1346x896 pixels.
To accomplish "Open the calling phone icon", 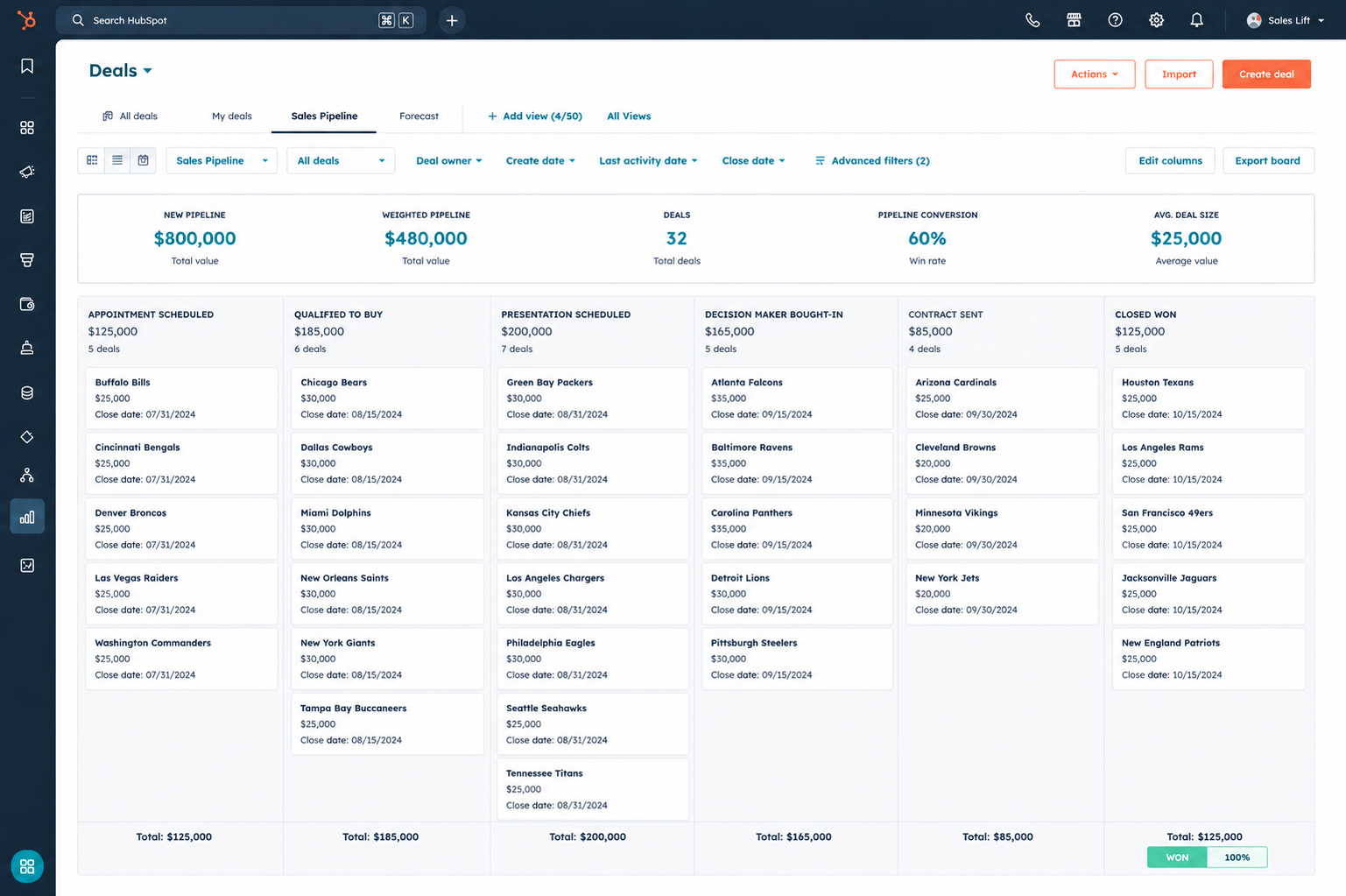I will tap(1032, 20).
